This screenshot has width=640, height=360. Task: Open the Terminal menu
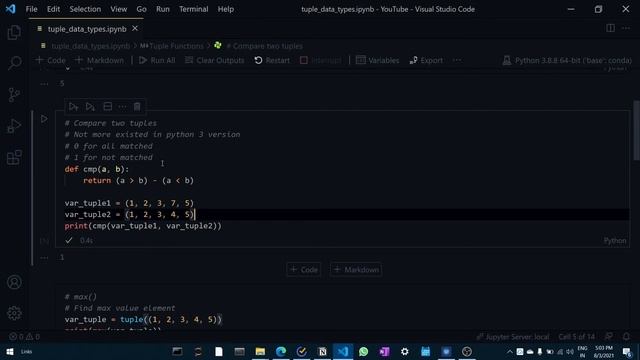click(x=193, y=9)
